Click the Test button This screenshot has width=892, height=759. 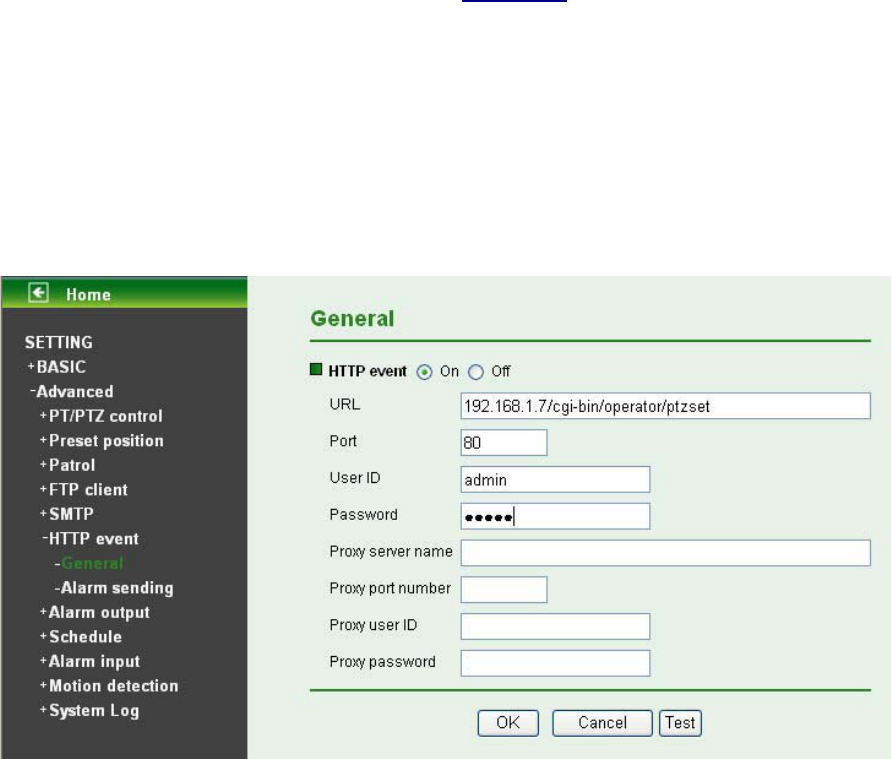tap(680, 723)
